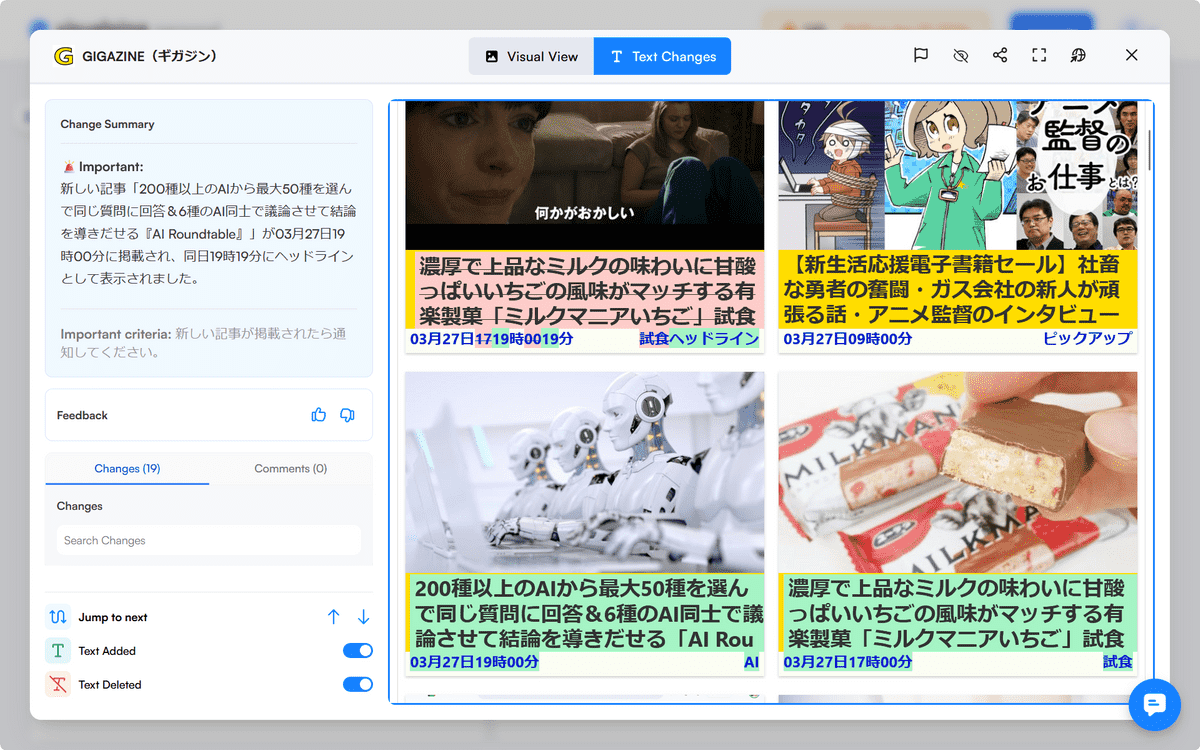
Task: Give negative feedback with thumbs down
Action: (347, 414)
